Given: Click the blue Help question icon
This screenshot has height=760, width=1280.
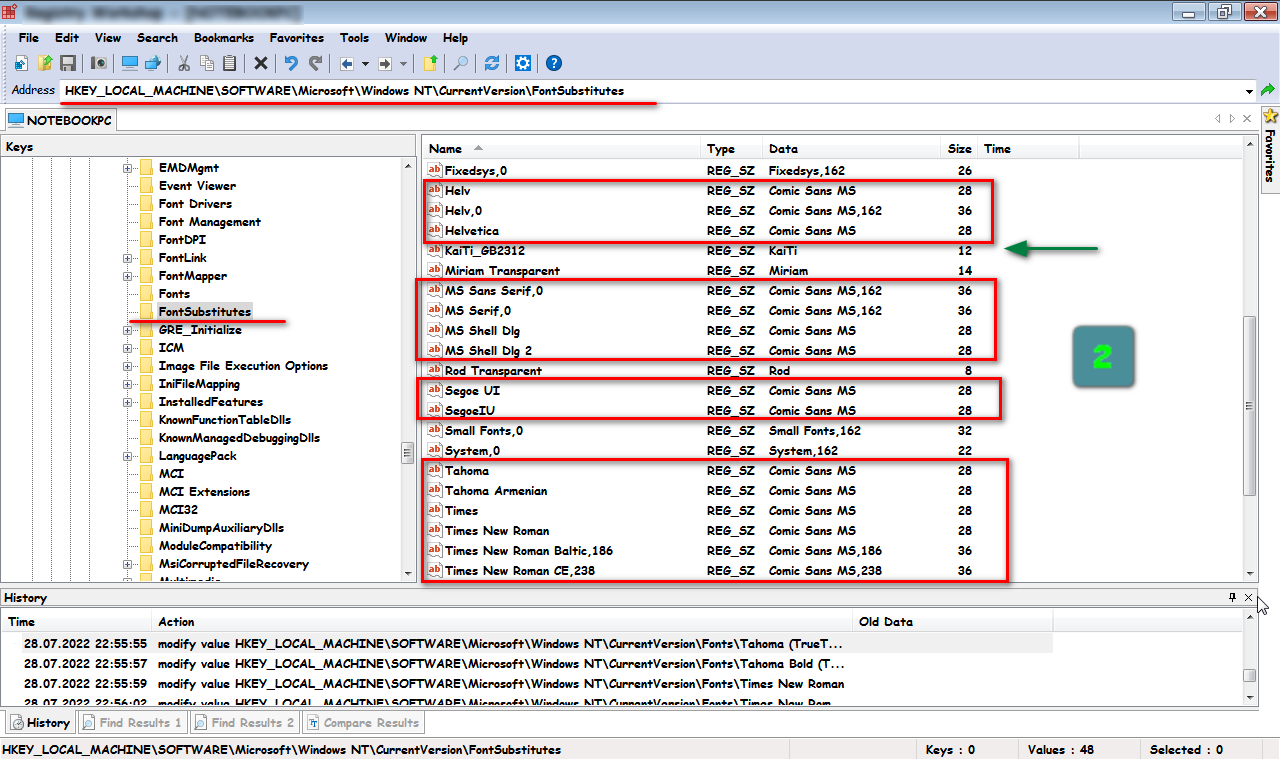Looking at the screenshot, I should pos(554,63).
